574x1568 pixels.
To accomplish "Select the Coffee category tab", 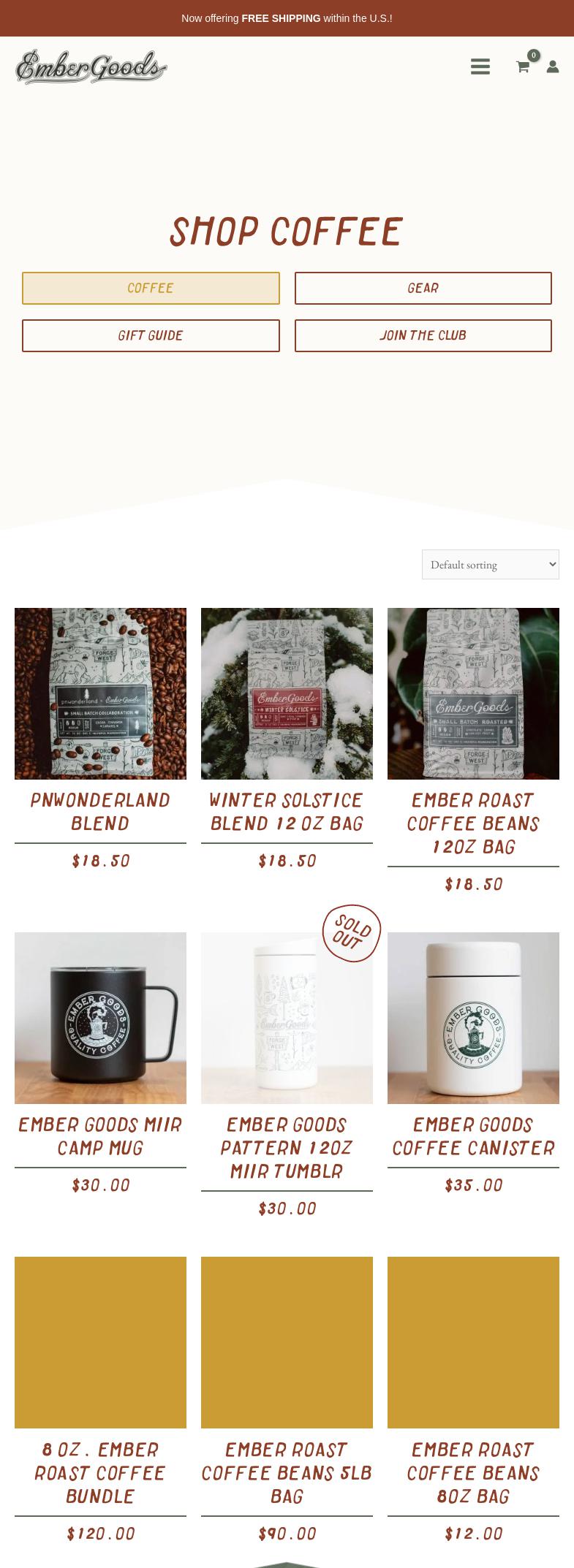I will pos(151,288).
